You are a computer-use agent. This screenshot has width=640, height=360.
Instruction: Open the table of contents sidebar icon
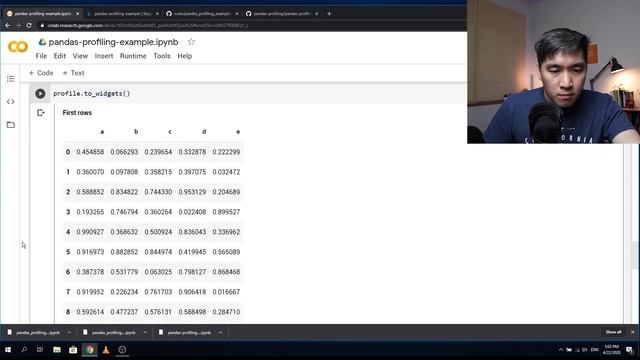[x=11, y=79]
